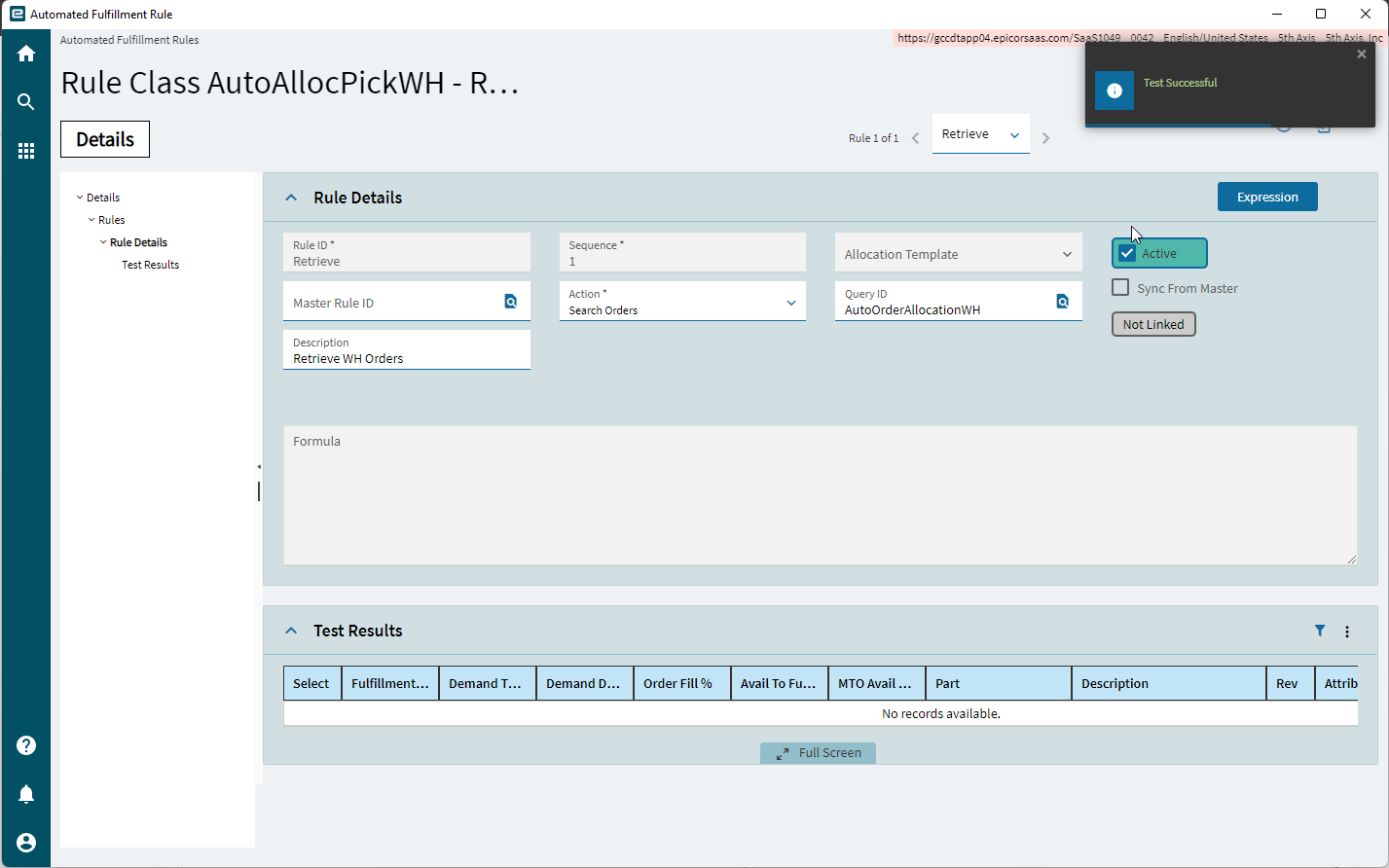Viewport: 1389px width, 868px height.
Task: Click the Expression button
Action: tap(1267, 197)
